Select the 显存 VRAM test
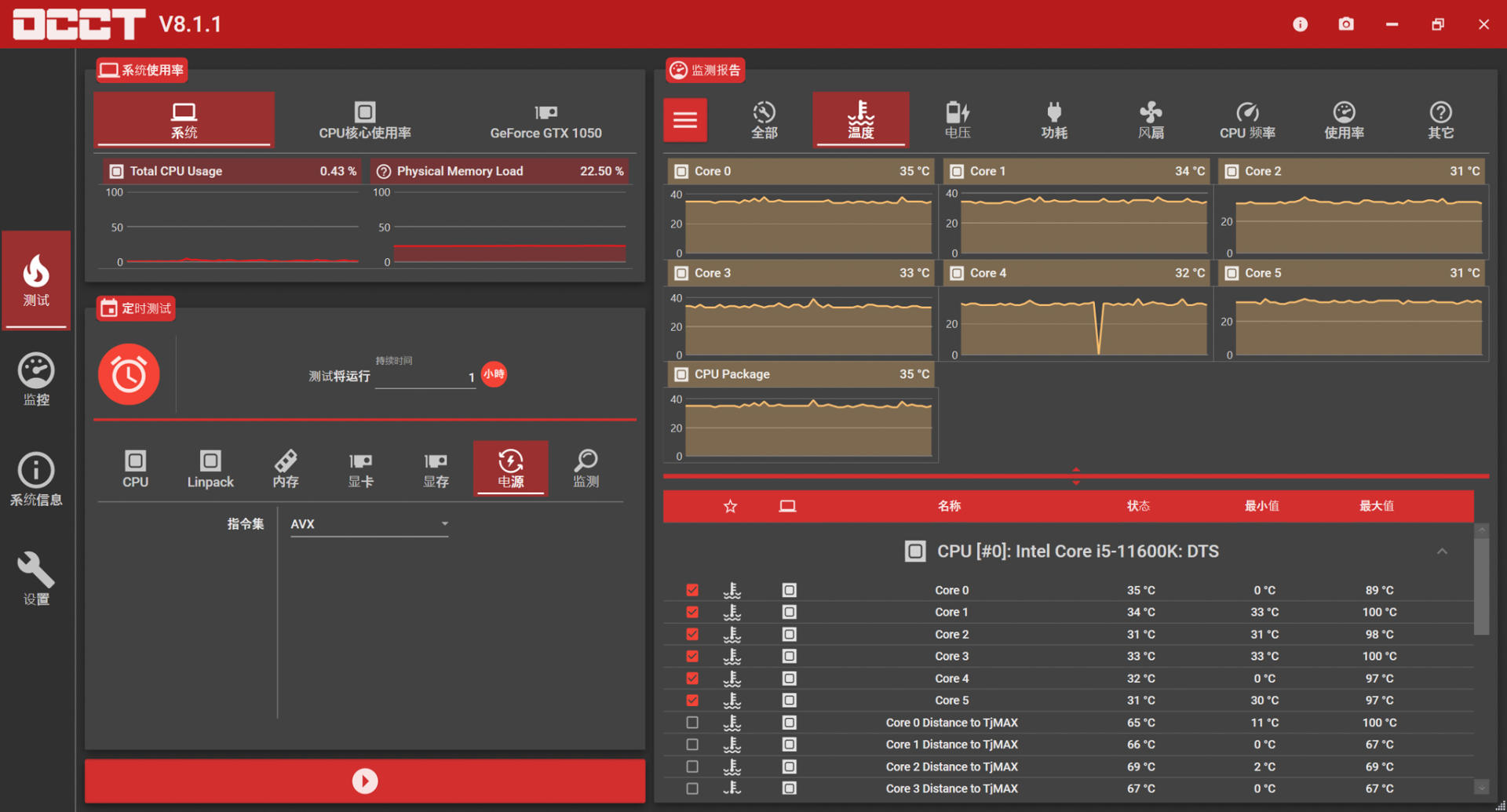 point(436,469)
